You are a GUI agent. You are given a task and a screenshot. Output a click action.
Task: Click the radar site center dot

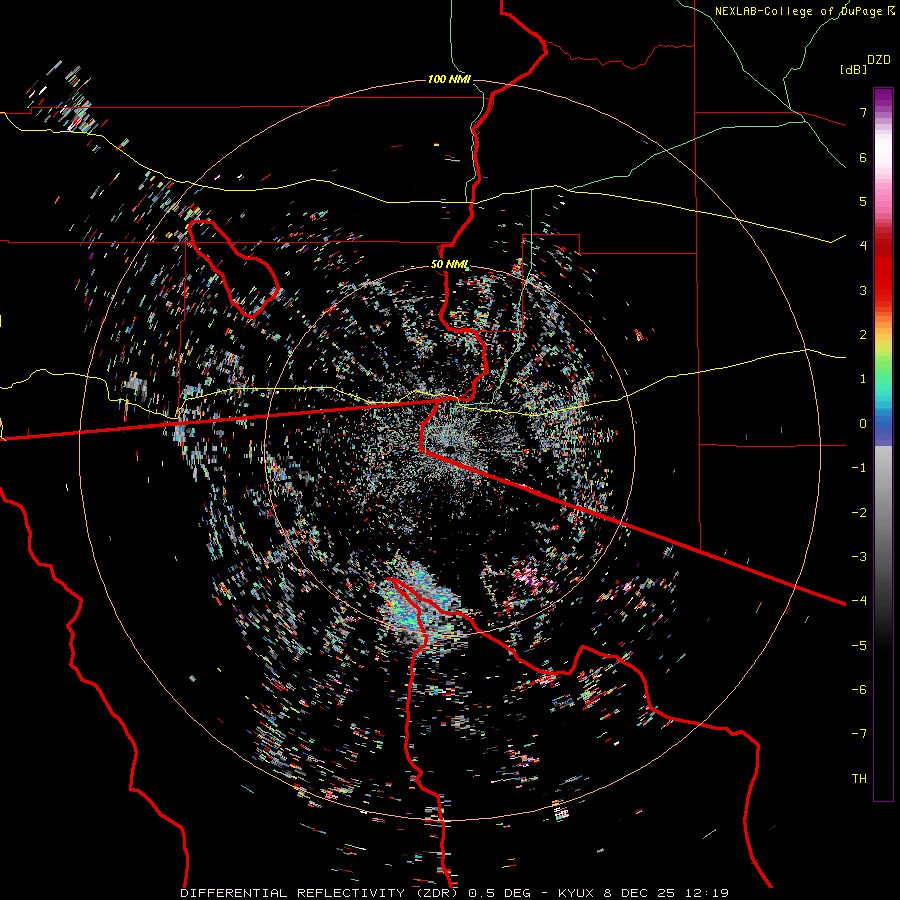450,448
